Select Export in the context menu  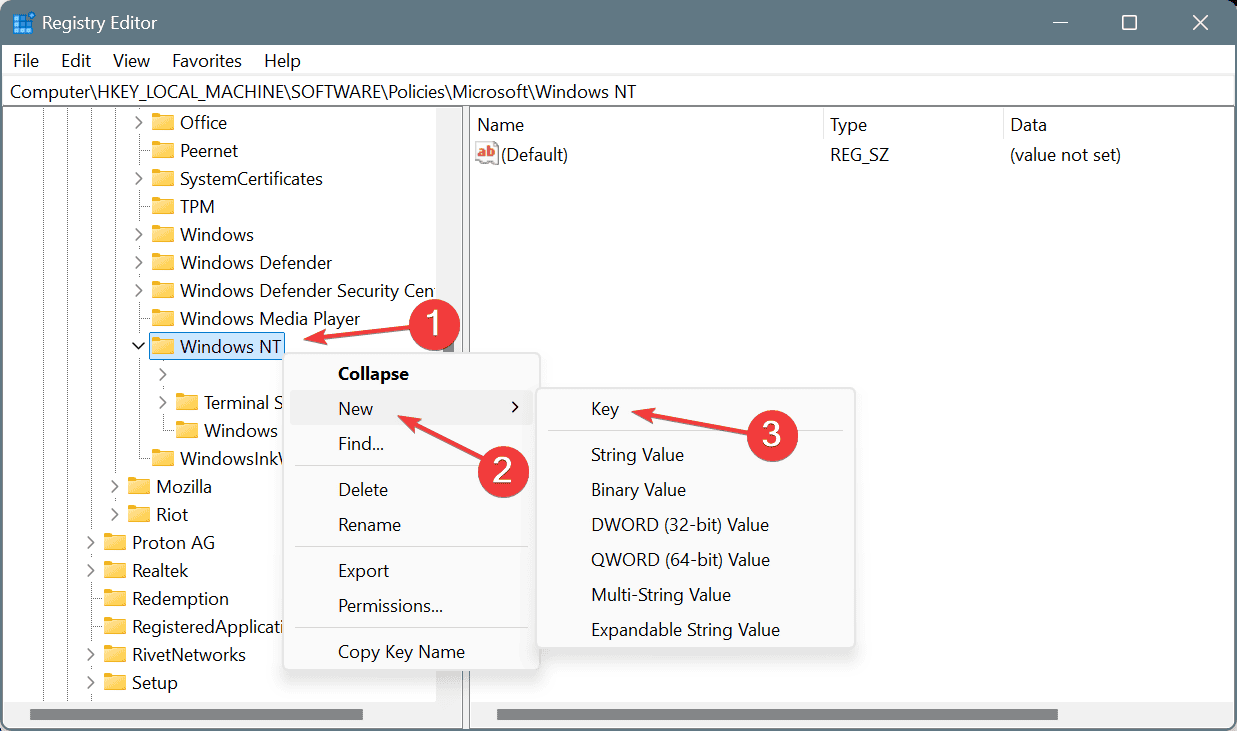(411, 570)
